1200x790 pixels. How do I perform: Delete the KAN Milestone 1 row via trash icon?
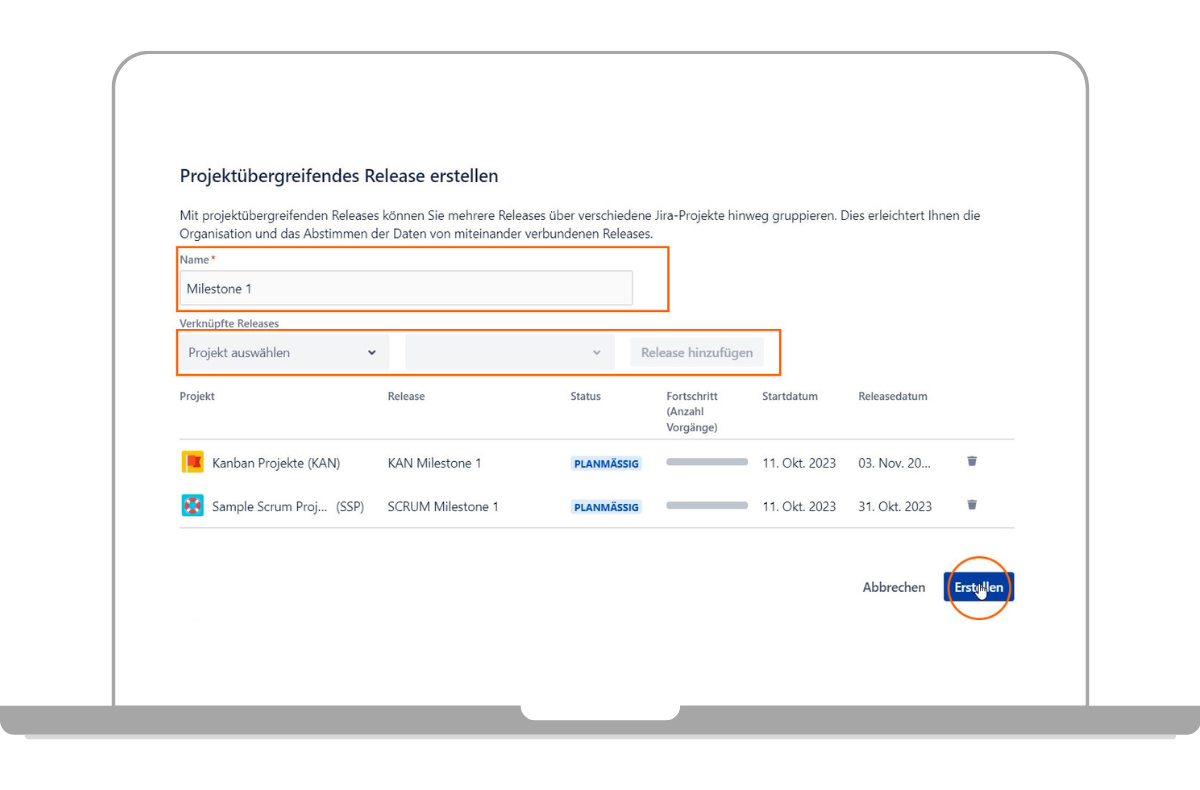pyautogui.click(x=971, y=461)
